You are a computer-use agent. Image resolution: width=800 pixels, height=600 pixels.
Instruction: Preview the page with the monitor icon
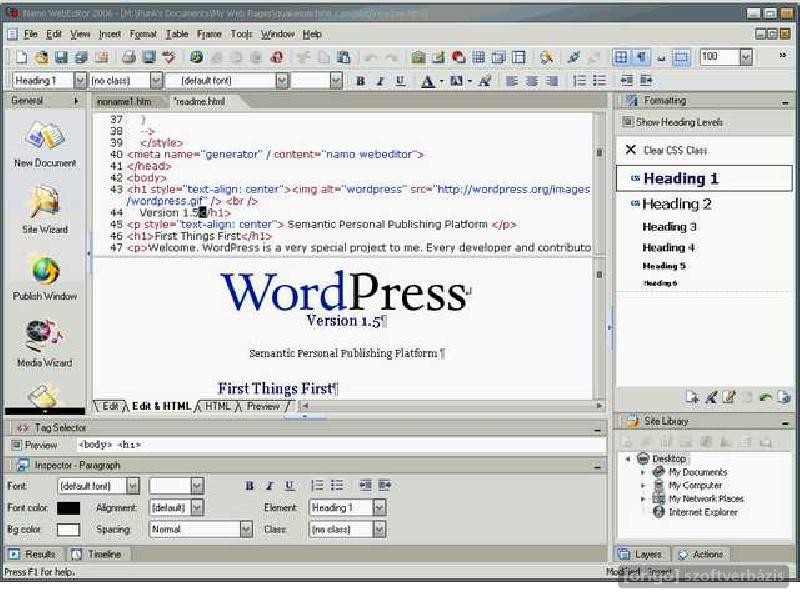coord(149,57)
